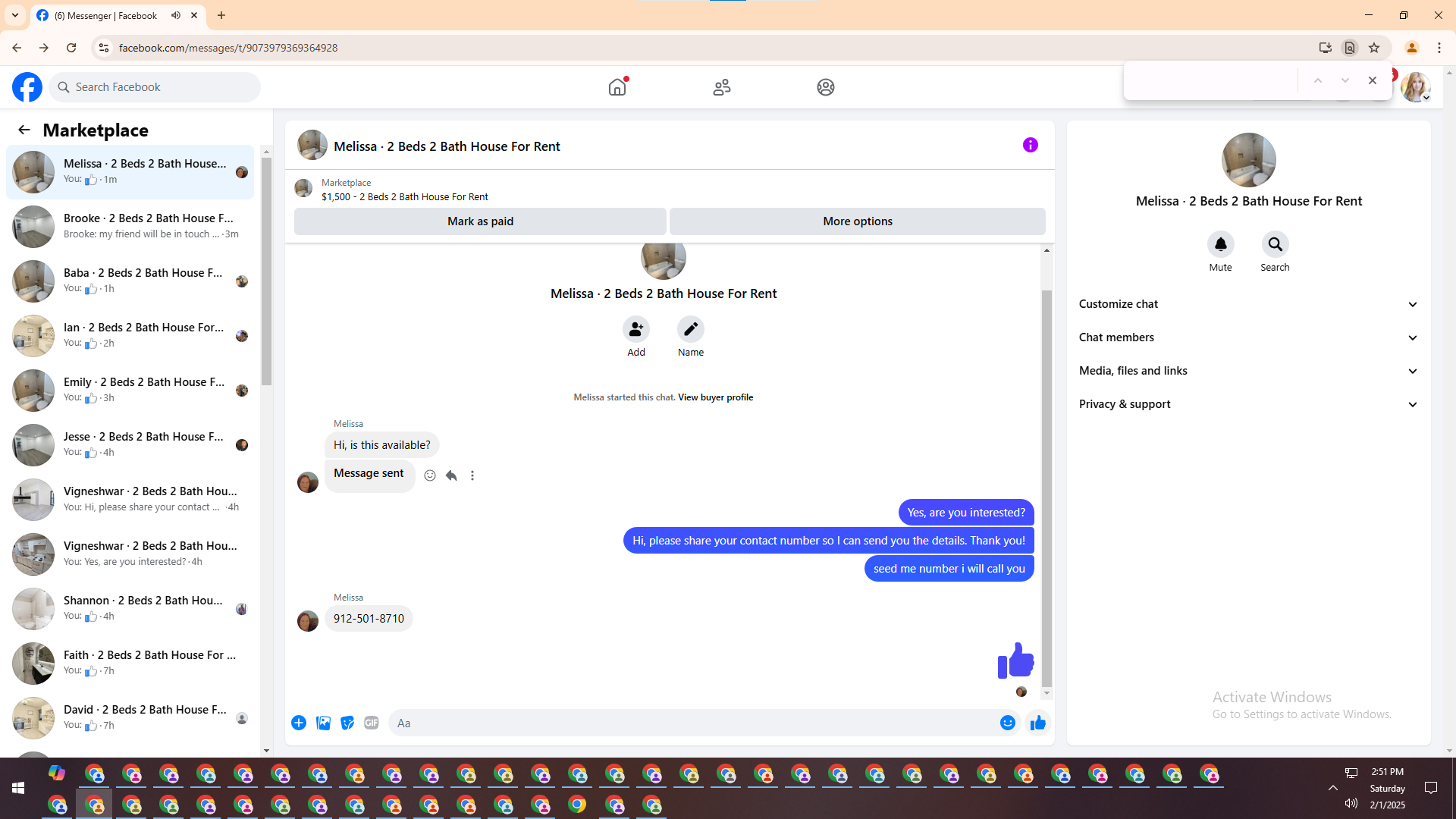Open the emoji picker in message box
Screen dimensions: 1456x819
pyautogui.click(x=1007, y=723)
